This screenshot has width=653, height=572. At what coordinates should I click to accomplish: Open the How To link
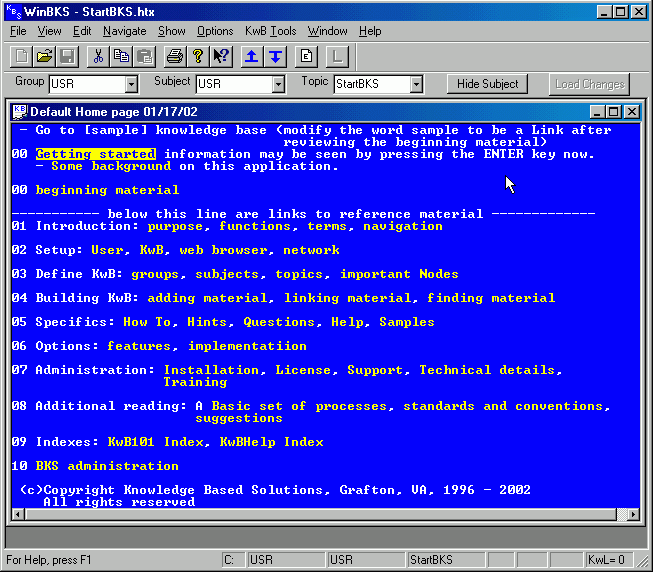tap(147, 322)
